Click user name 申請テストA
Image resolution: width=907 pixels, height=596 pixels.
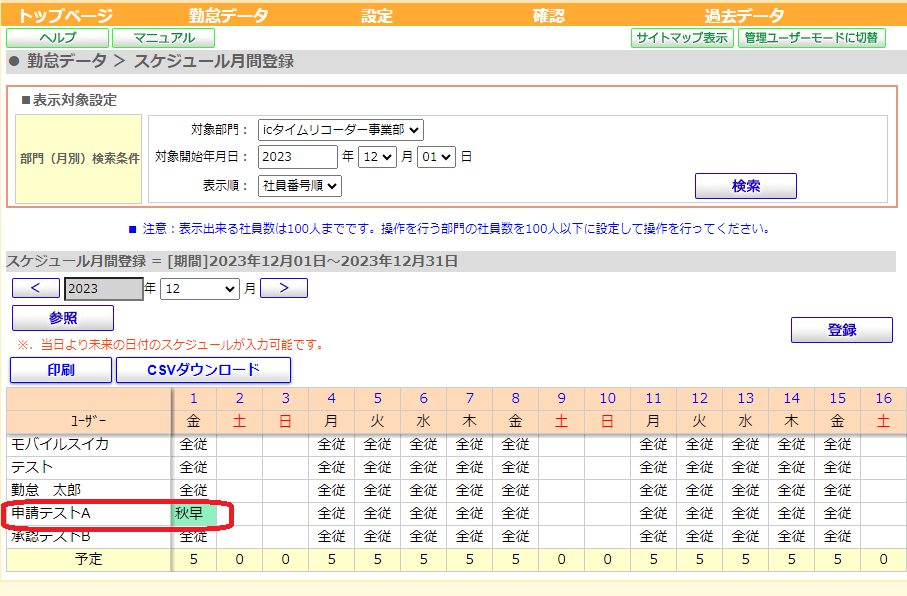coord(51,513)
